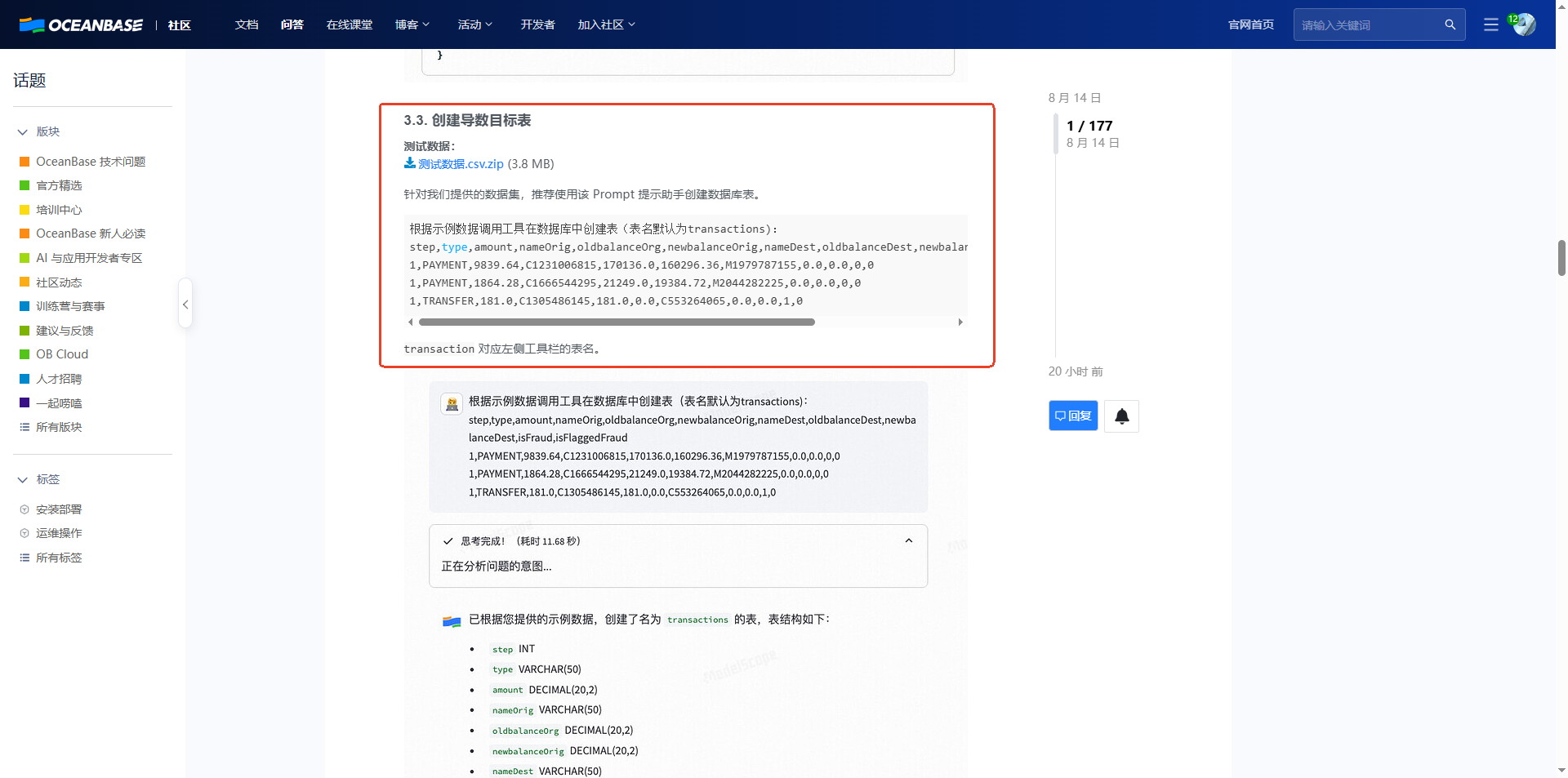Screen dimensions: 1568x778
Task: Open the 问答 menu item
Action: (292, 24)
